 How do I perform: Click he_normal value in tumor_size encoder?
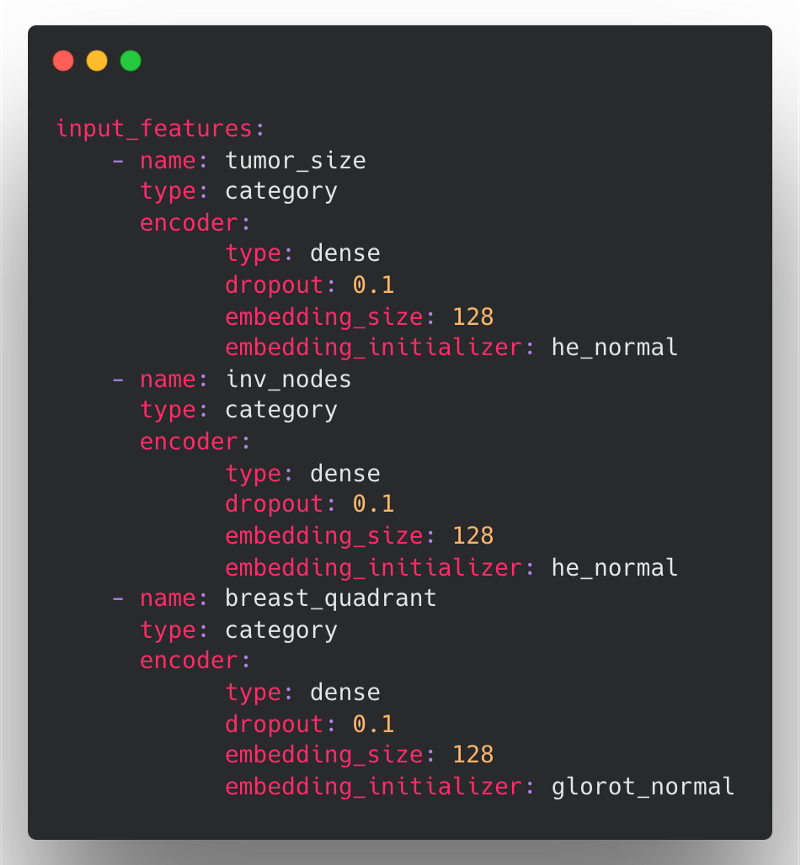(615, 348)
